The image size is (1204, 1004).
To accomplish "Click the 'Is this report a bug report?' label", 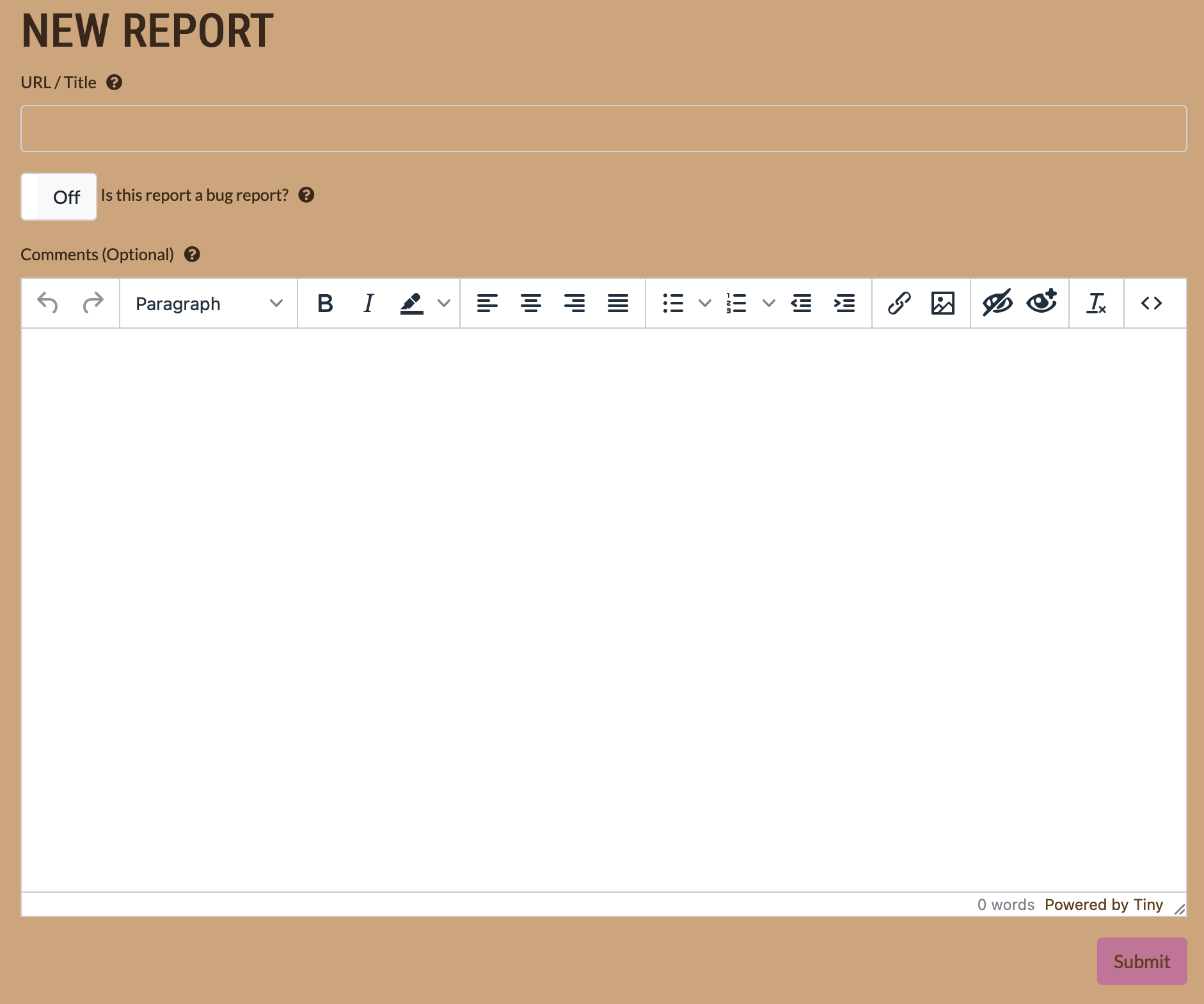I will click(x=194, y=195).
